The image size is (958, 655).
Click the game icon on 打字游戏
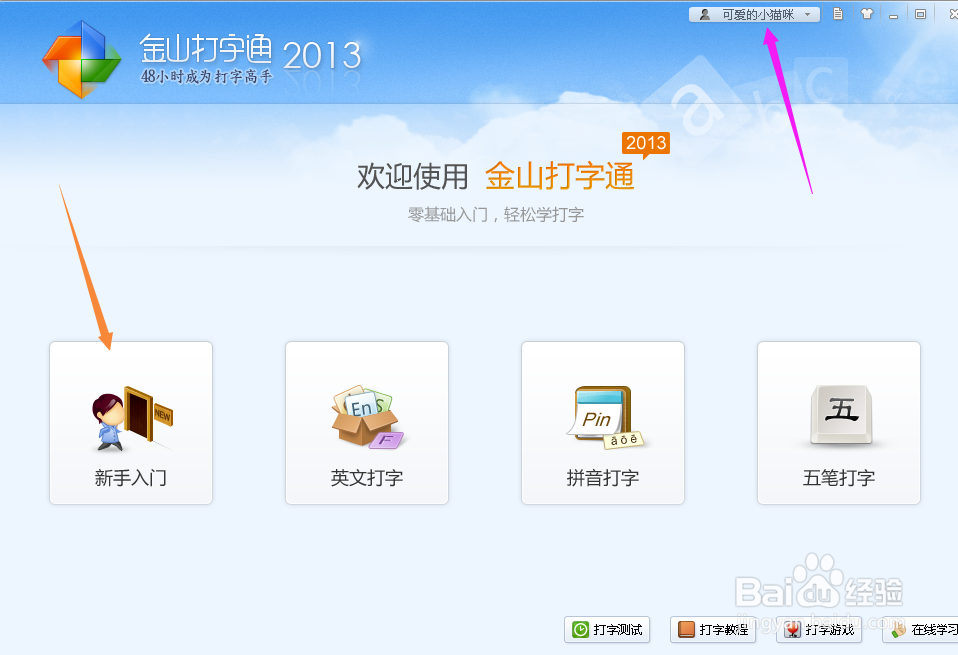pos(792,629)
